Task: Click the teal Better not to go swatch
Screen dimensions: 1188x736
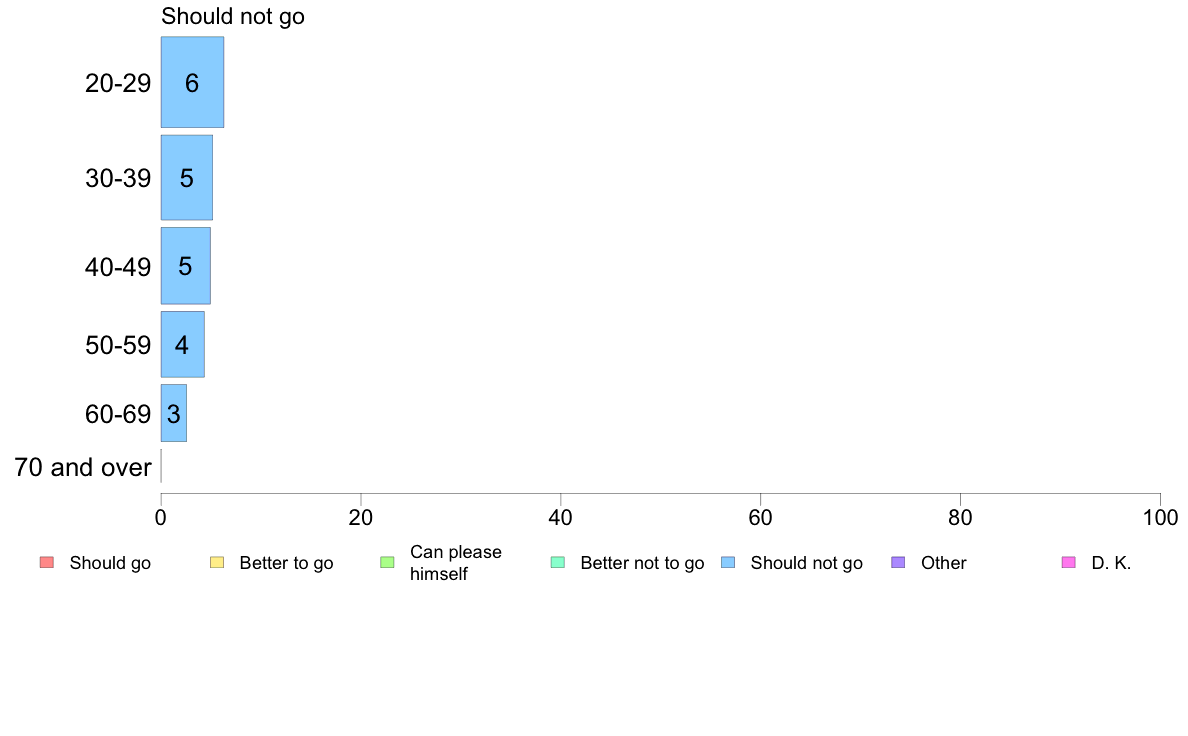Action: pyautogui.click(x=558, y=562)
